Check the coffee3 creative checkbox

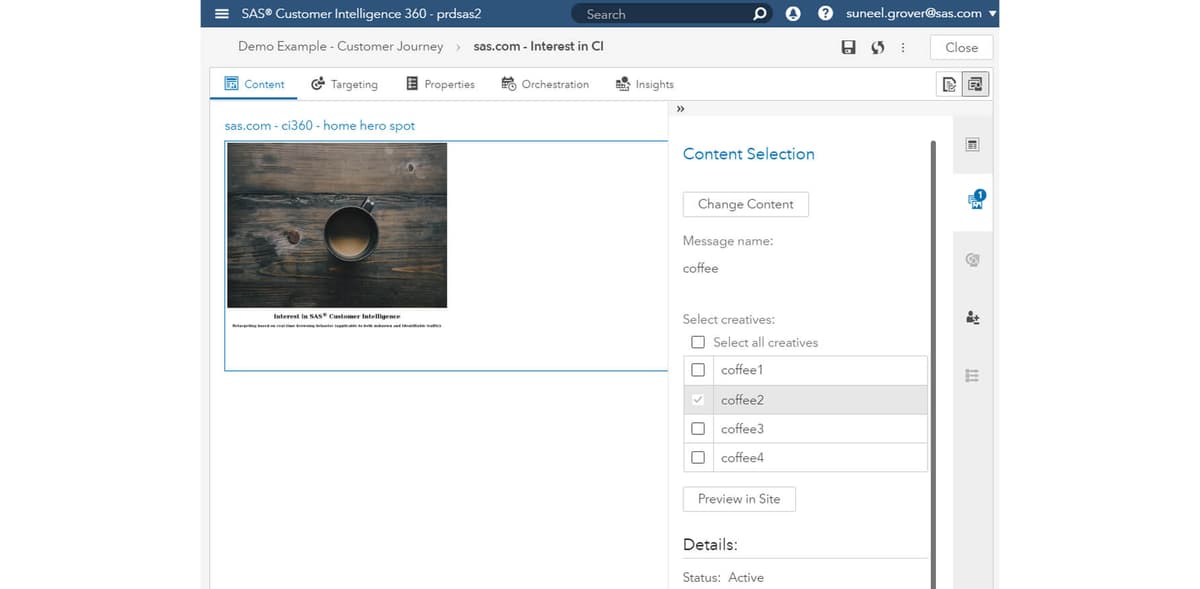point(698,429)
